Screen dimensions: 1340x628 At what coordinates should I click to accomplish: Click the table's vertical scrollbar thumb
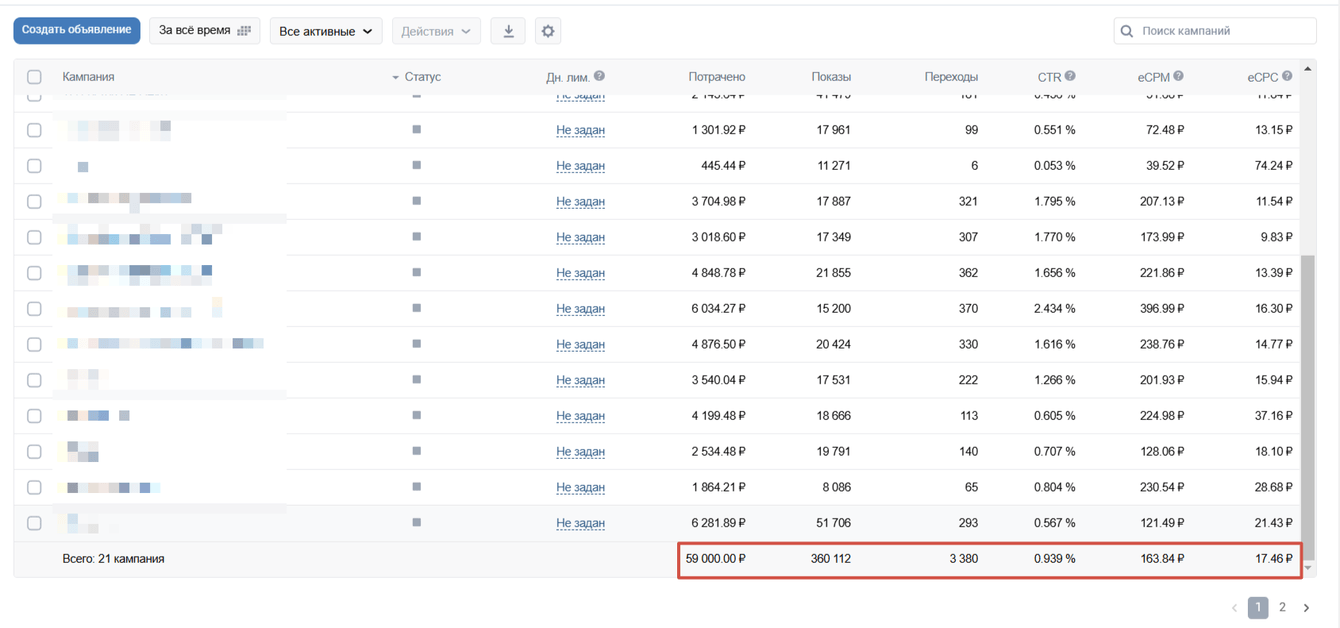click(1308, 400)
